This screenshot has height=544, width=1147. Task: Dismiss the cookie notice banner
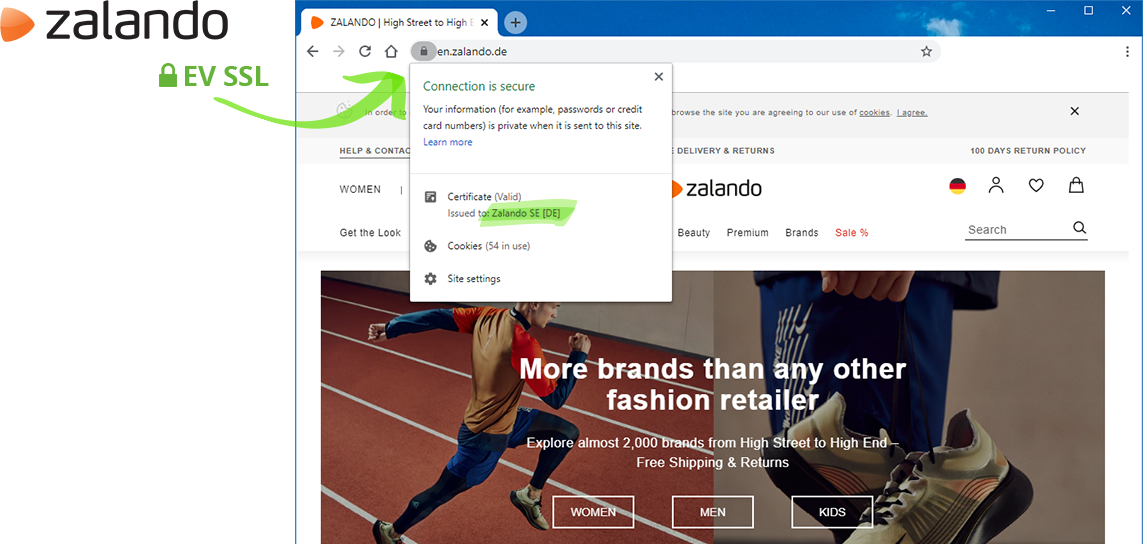pos(1075,111)
